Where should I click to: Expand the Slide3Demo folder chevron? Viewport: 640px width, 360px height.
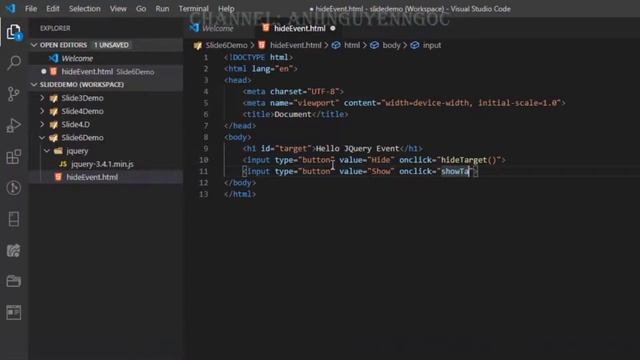click(42, 98)
